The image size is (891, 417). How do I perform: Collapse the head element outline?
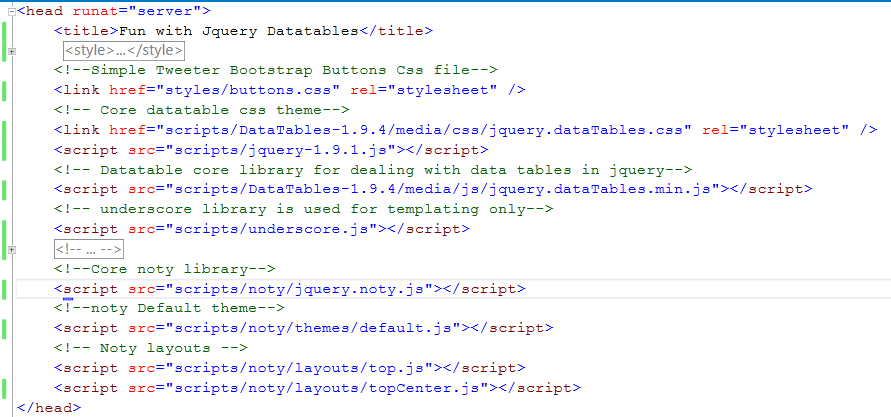tap(11, 12)
